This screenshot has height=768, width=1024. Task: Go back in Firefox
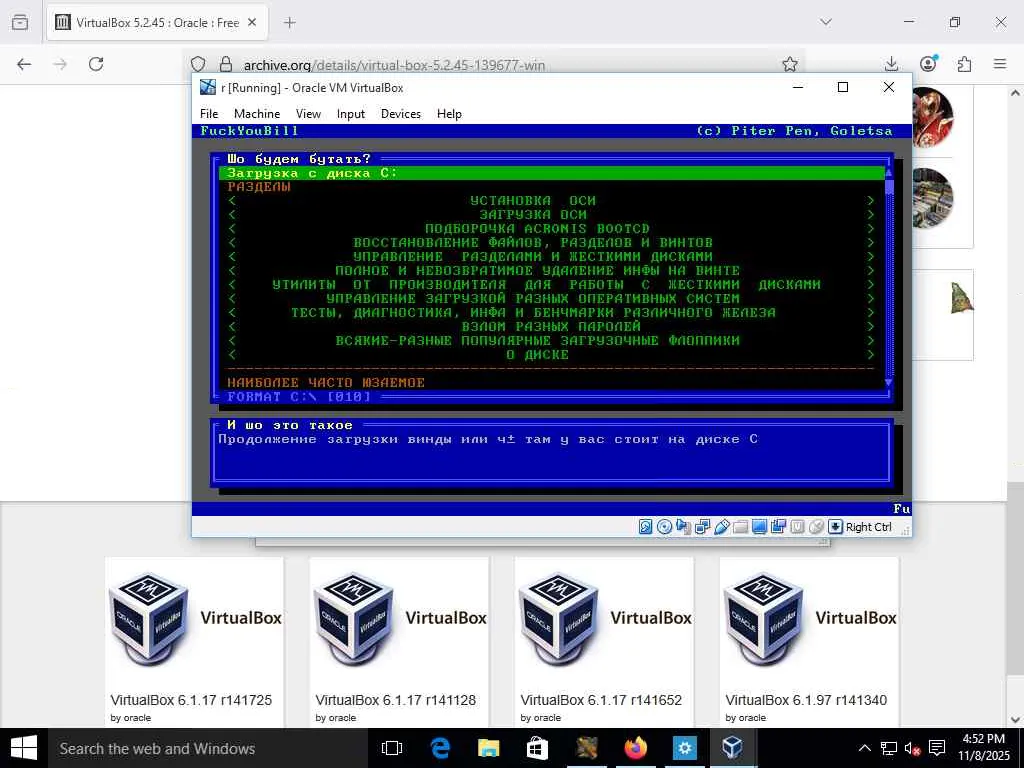pos(24,64)
